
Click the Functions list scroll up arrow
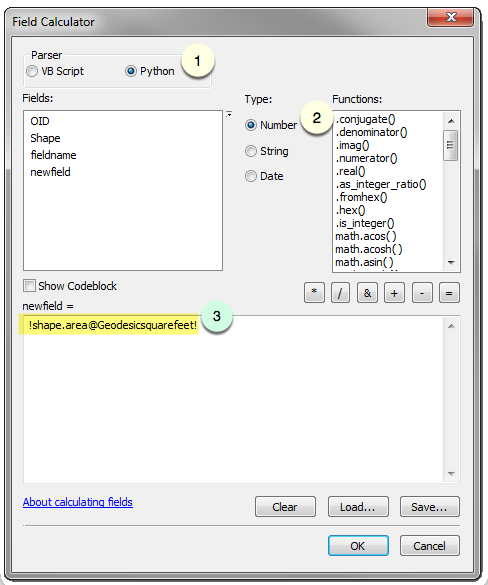point(451,121)
